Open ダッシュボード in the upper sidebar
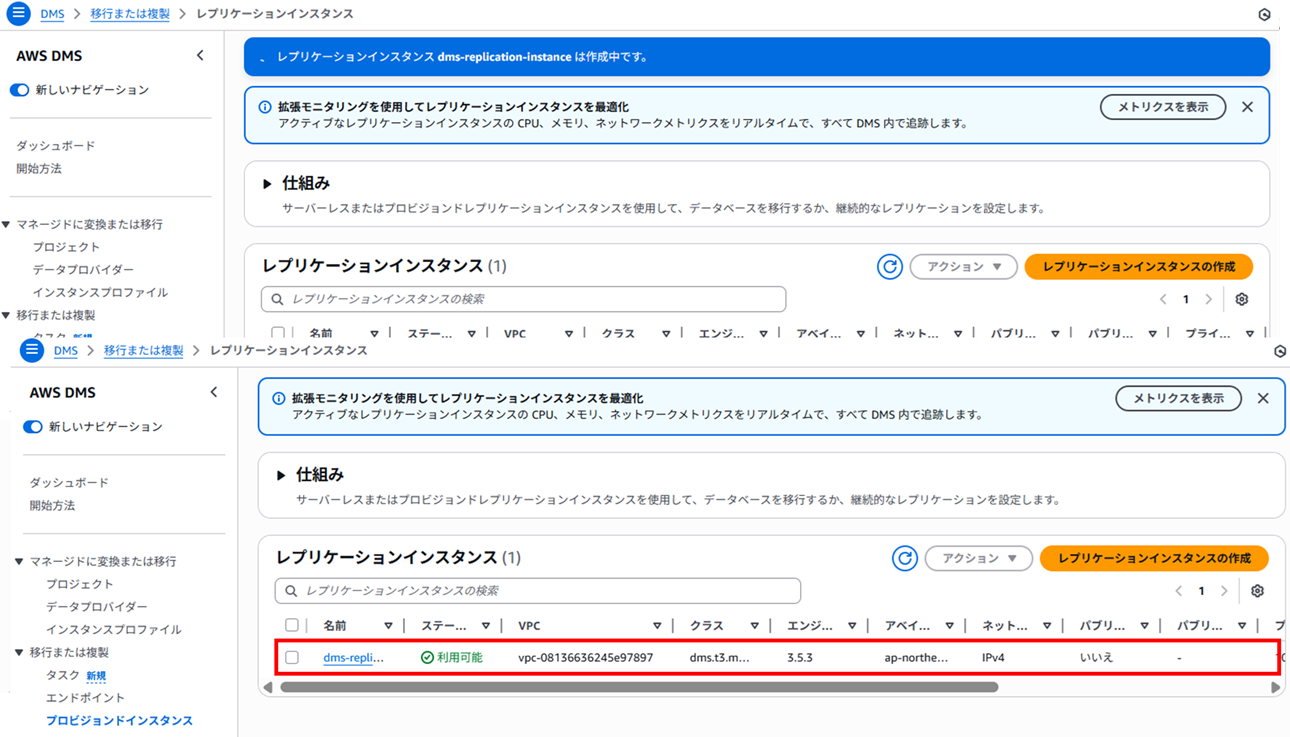Screen dimensions: 1290x737 [x=56, y=146]
